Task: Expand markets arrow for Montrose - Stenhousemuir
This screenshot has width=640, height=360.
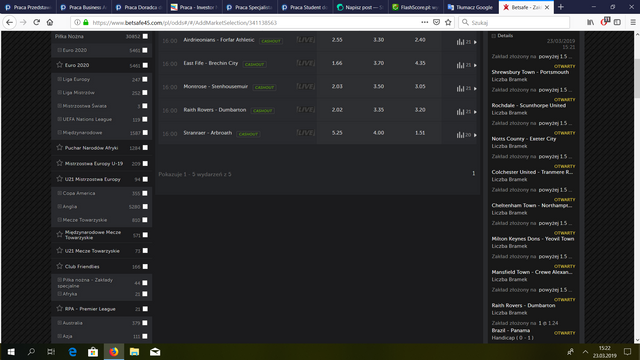Action: [x=475, y=89]
